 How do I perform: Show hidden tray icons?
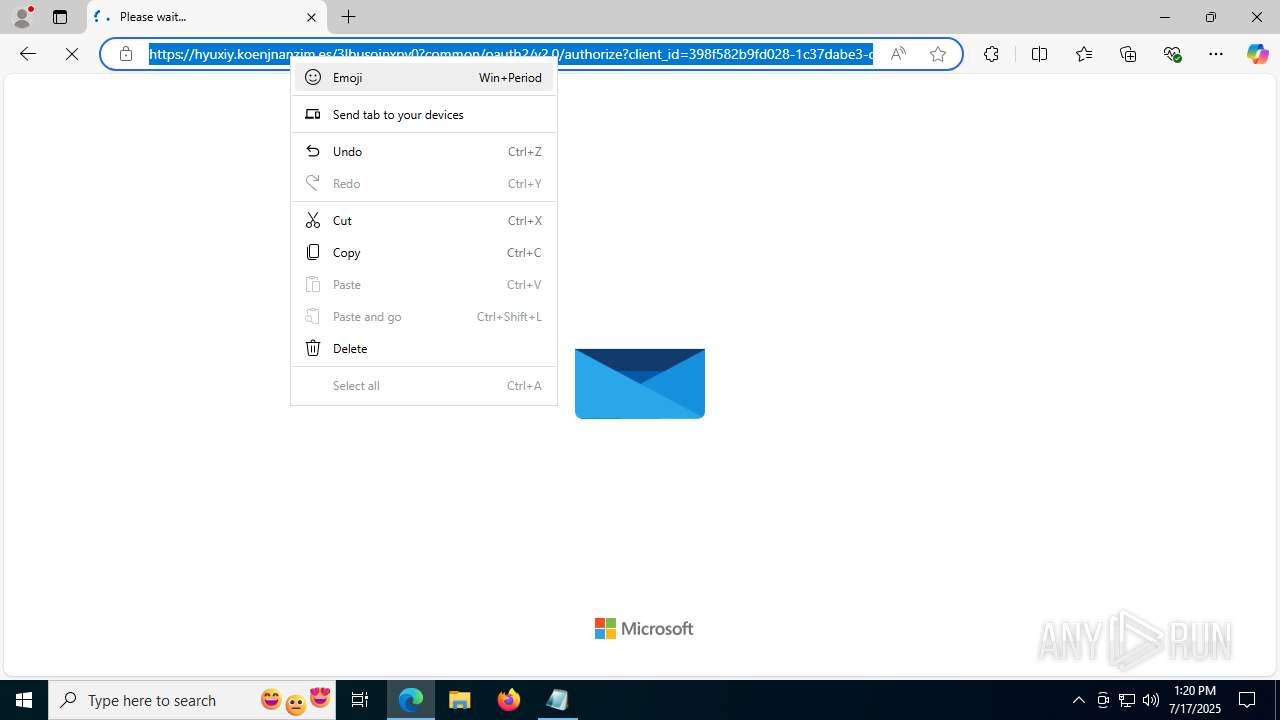pos(1078,700)
